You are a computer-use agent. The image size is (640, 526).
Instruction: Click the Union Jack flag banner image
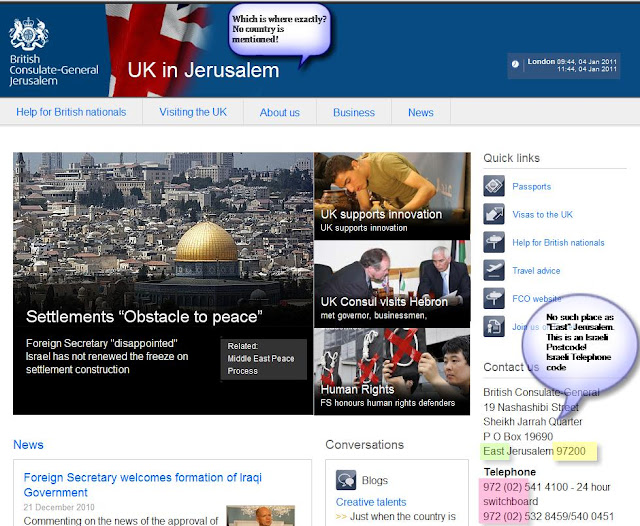coord(159,51)
